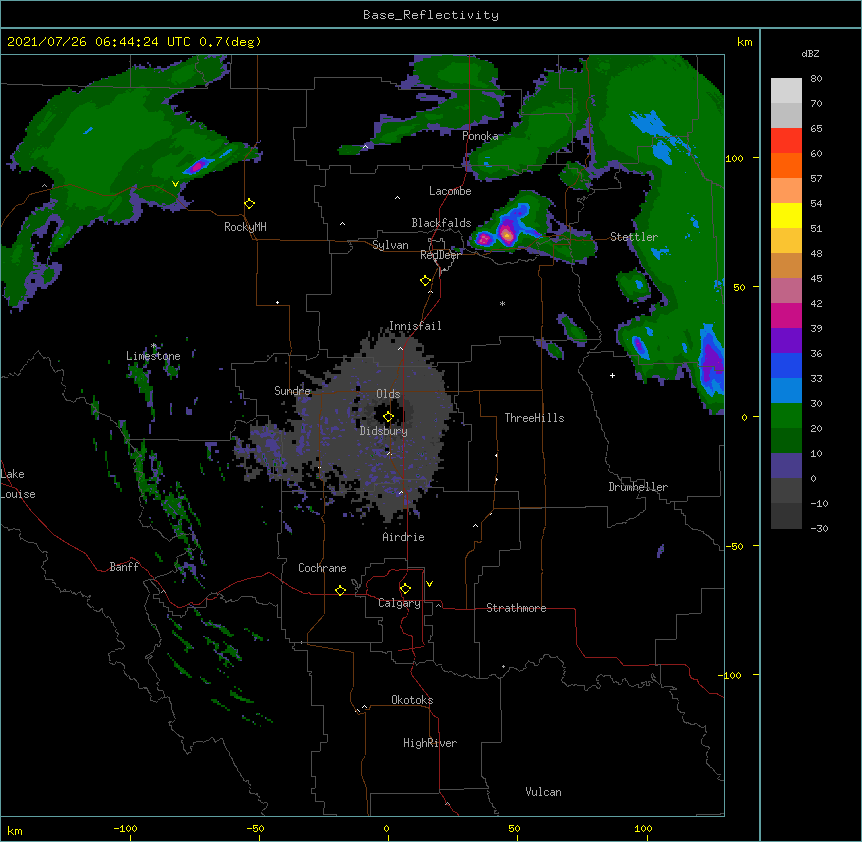
Task: Click the Stettler label
Action: [634, 237]
